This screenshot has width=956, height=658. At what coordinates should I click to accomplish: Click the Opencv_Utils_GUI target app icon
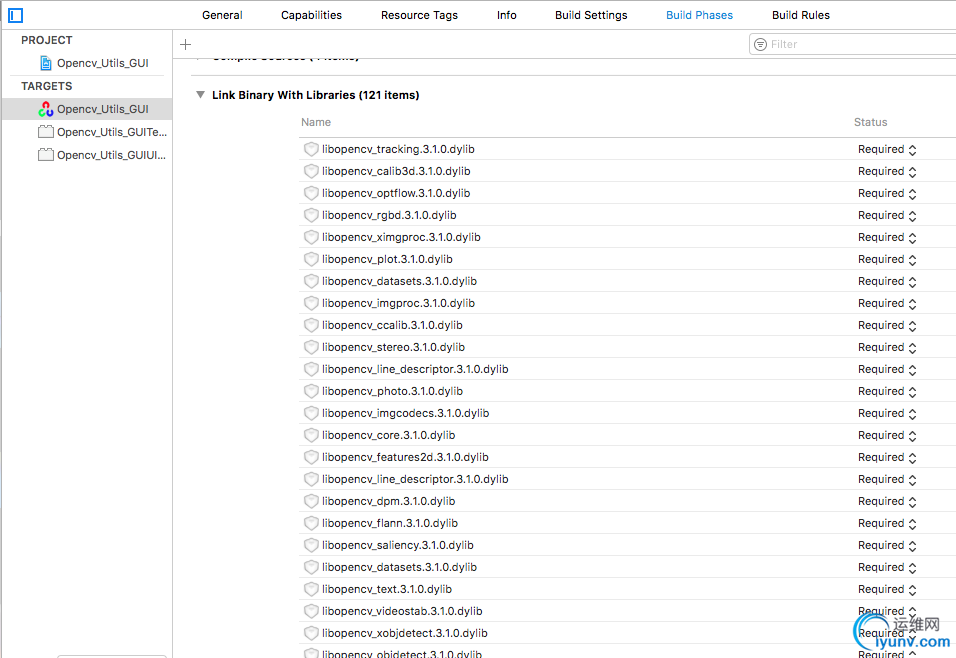coord(46,109)
